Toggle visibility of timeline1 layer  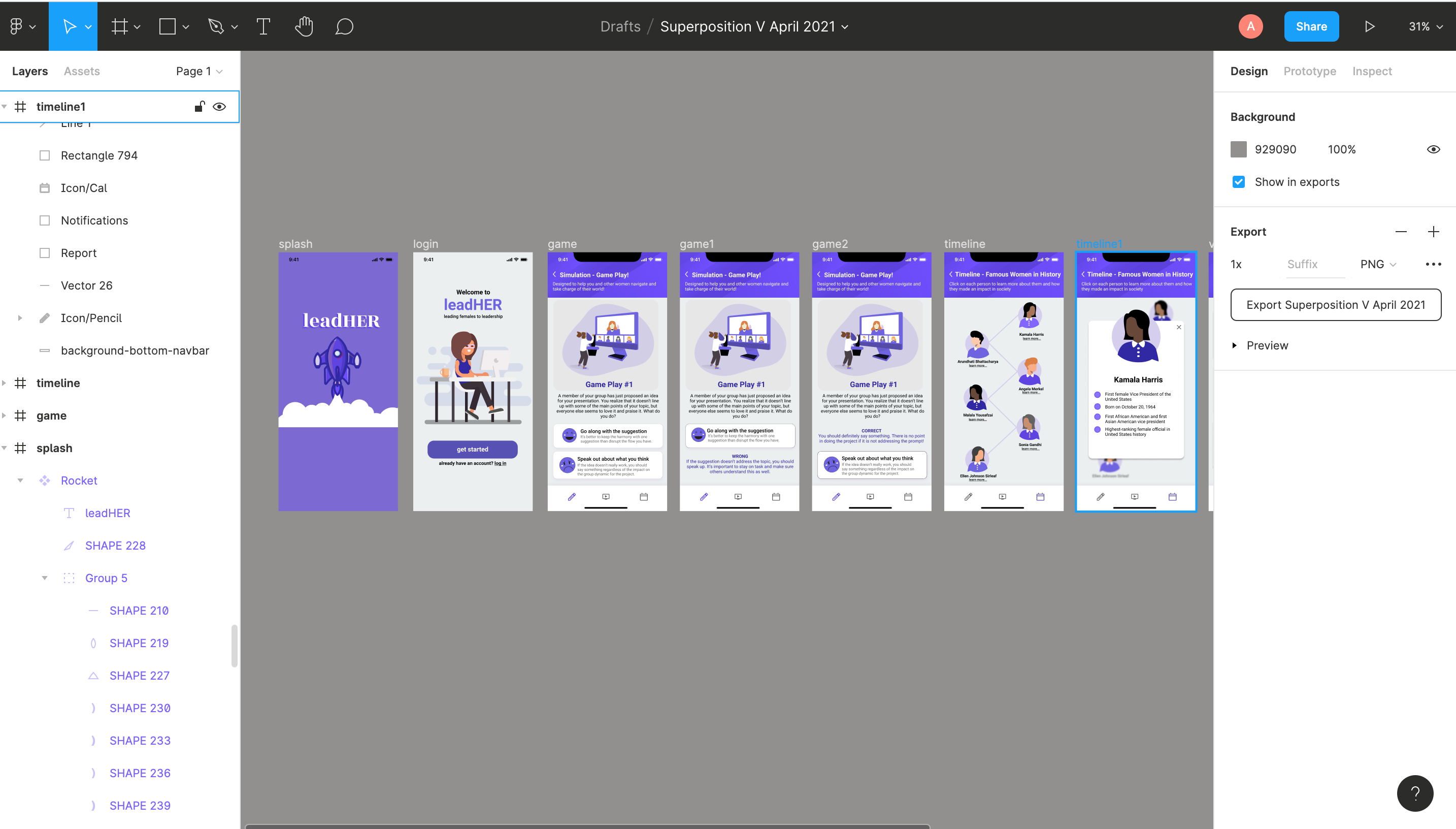tap(219, 107)
